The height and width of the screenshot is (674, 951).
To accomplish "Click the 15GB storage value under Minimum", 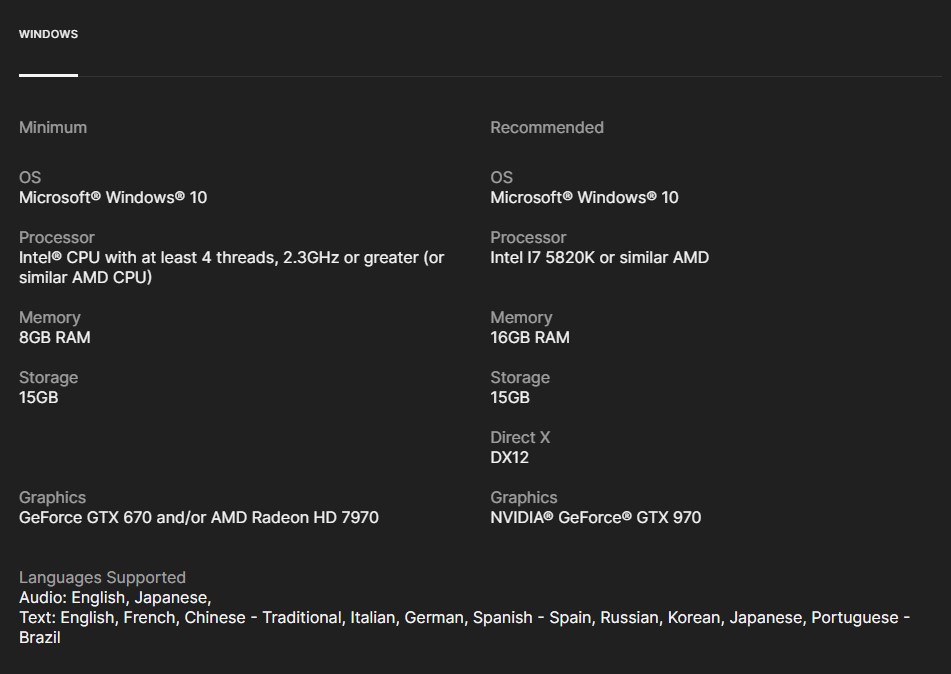I will (39, 397).
